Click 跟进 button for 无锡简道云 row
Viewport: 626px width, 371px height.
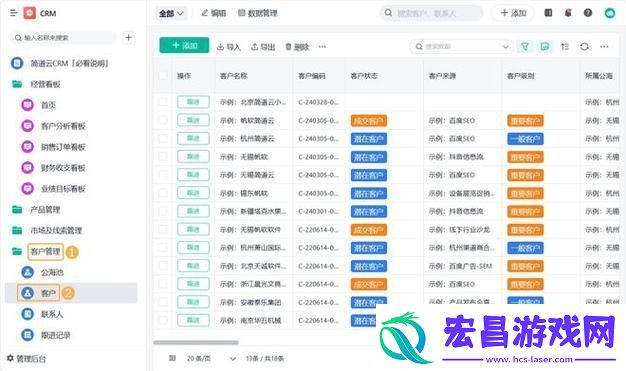[x=193, y=175]
